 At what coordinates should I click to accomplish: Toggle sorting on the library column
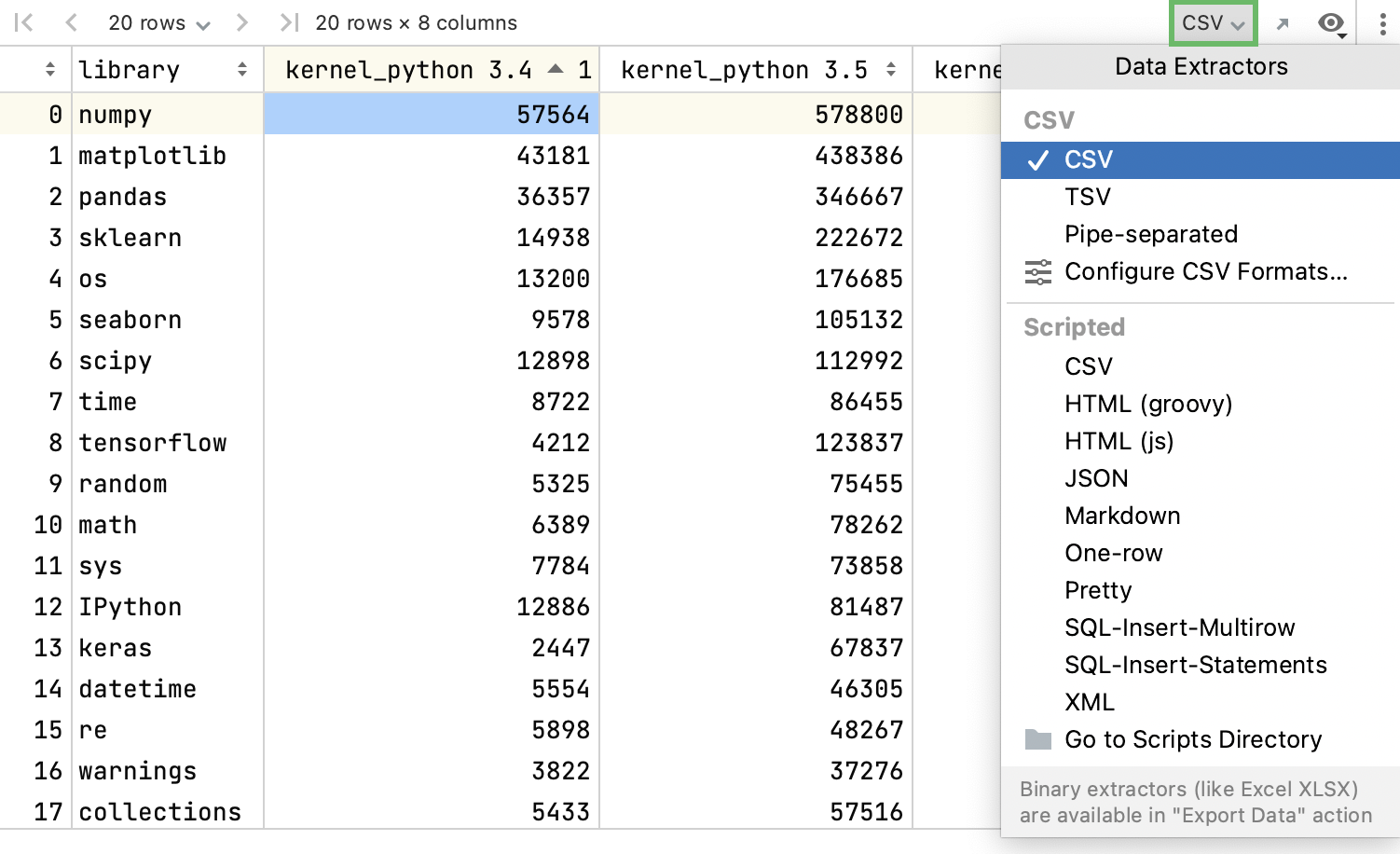[x=241, y=69]
